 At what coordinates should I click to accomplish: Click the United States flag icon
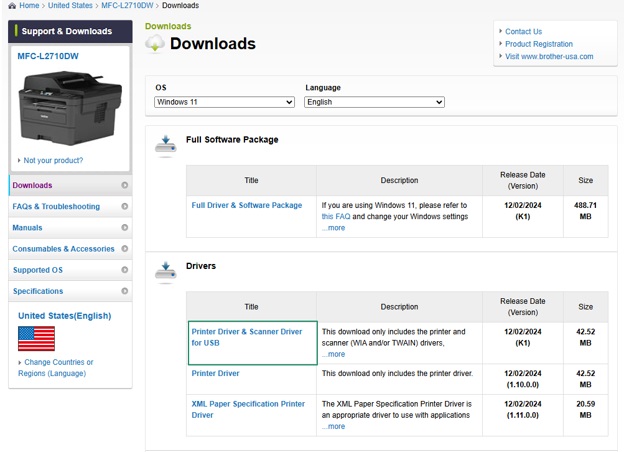[36, 339]
